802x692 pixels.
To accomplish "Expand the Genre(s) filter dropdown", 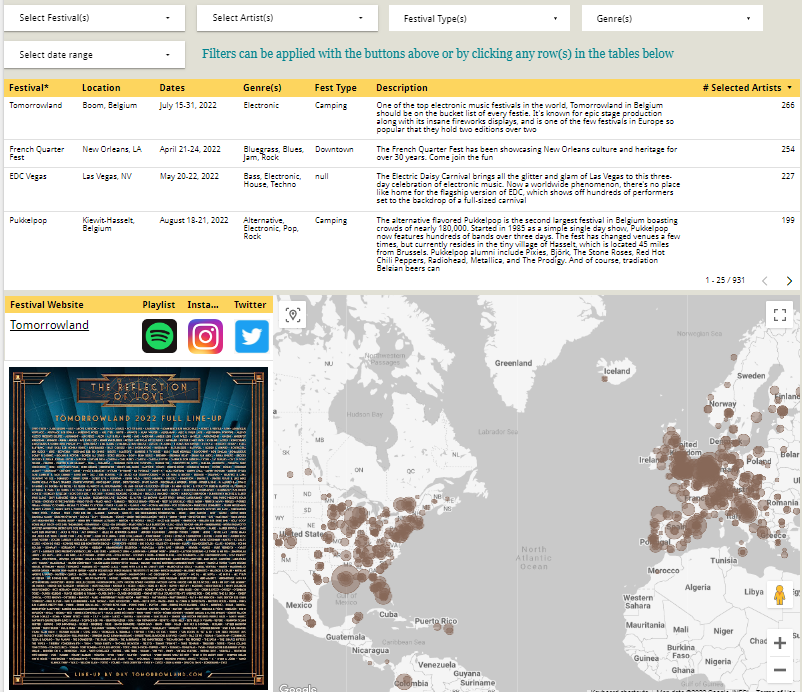I will [x=672, y=18].
